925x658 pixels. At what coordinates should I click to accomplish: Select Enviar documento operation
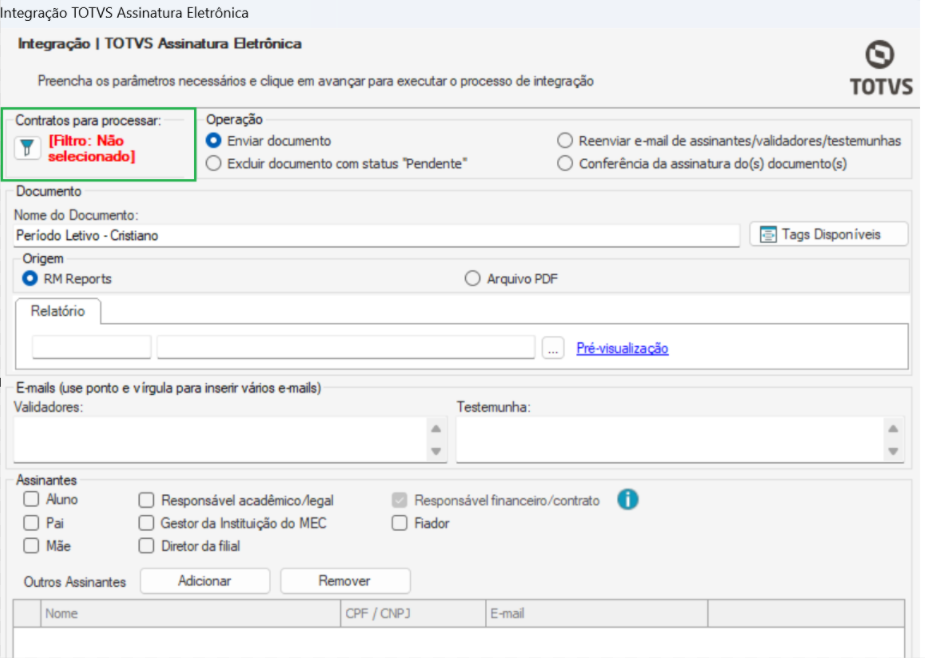214,141
